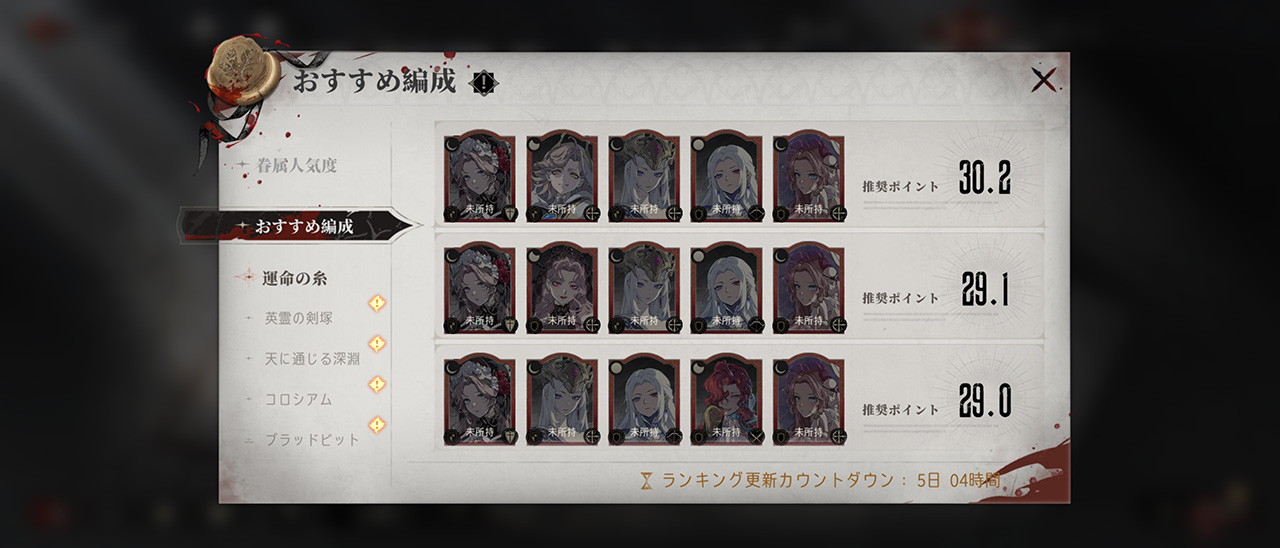1280x548 pixels.
Task: Click the alert badge next to ブラッドピット
Action: [377, 424]
